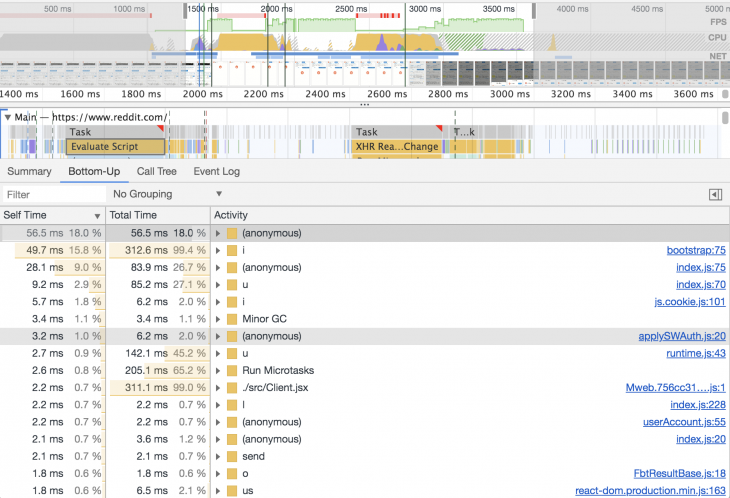Expand the Run Microtasks row
Image resolution: width=730 pixels, height=498 pixels.
tap(217, 371)
